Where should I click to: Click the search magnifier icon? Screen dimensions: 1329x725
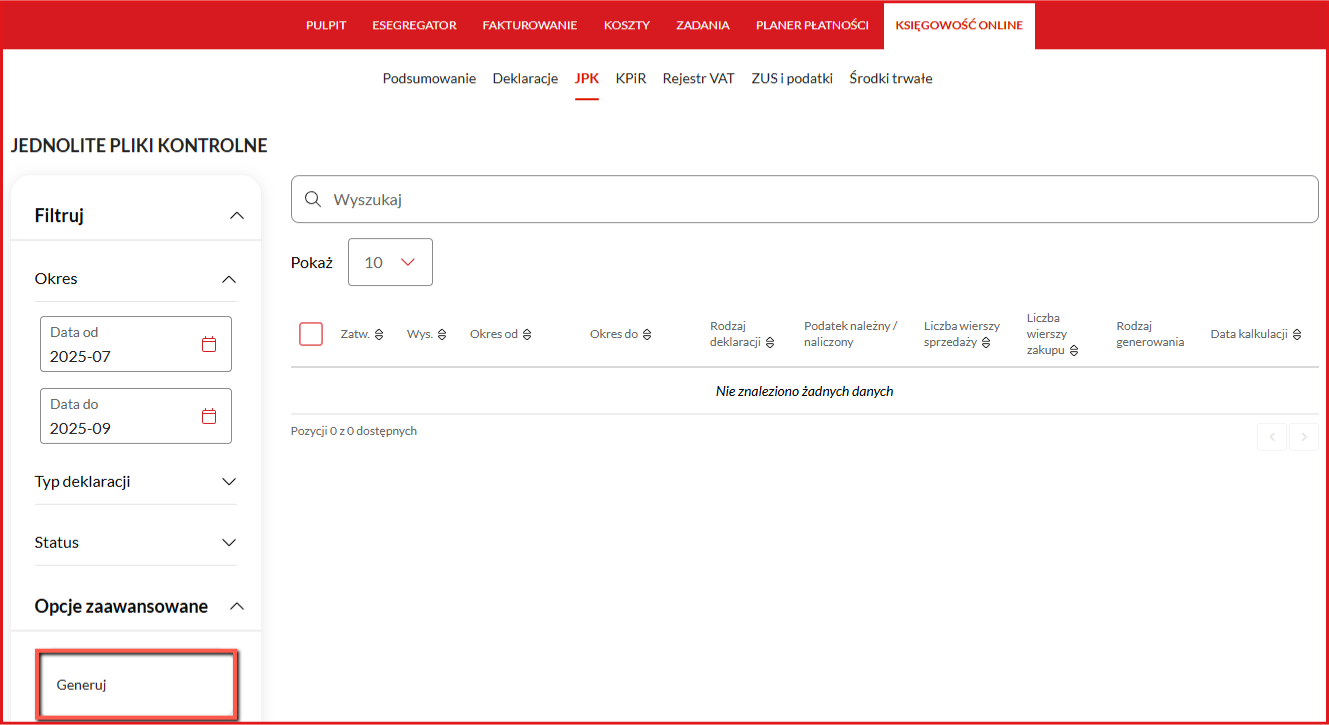(312, 199)
